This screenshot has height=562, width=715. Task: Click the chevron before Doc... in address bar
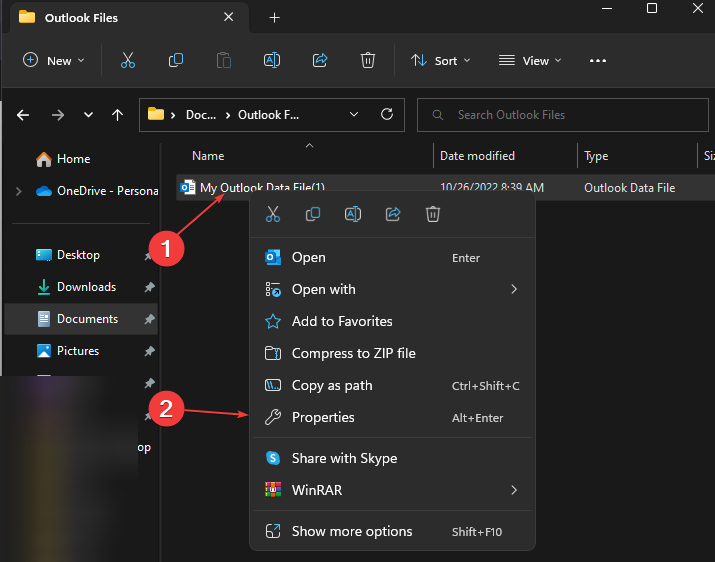point(173,115)
